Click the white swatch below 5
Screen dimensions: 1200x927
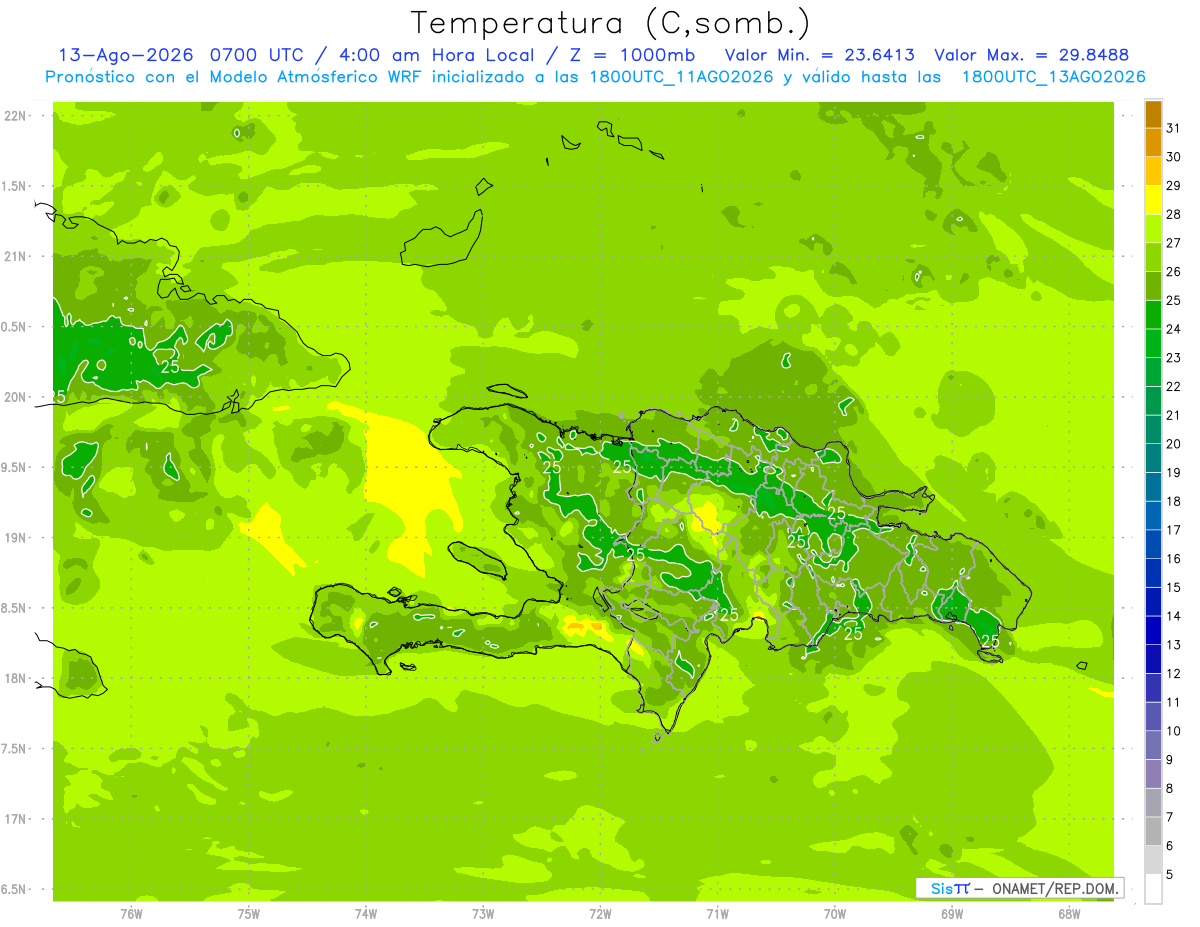1153,889
